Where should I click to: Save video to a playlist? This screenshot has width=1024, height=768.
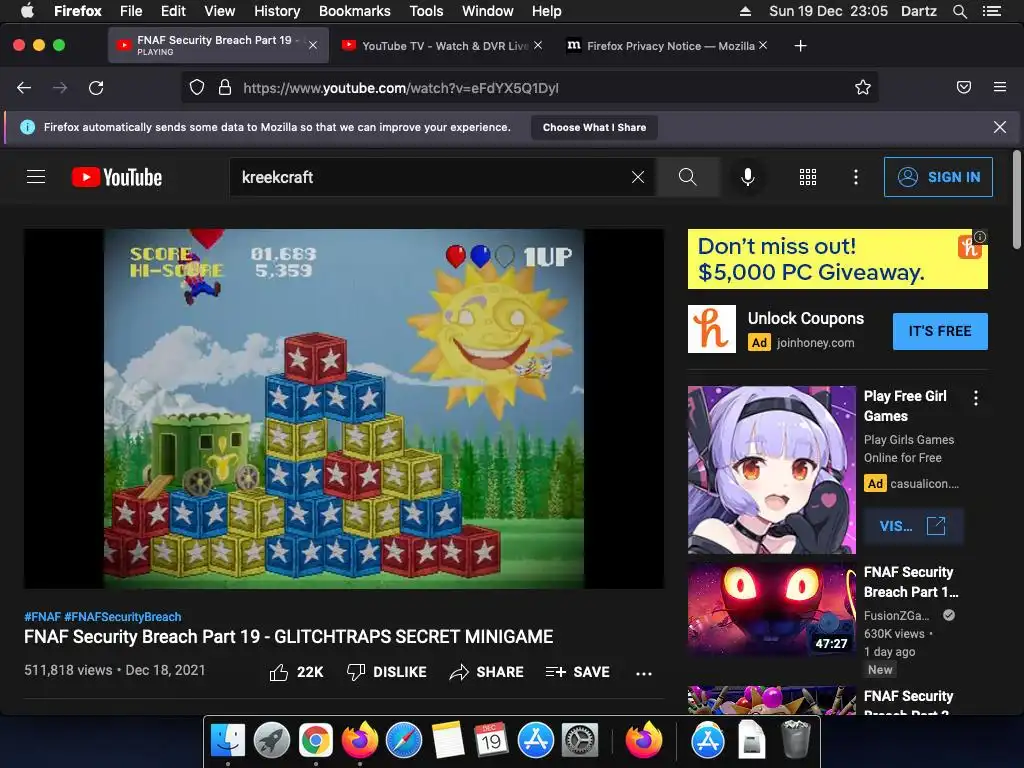(578, 672)
